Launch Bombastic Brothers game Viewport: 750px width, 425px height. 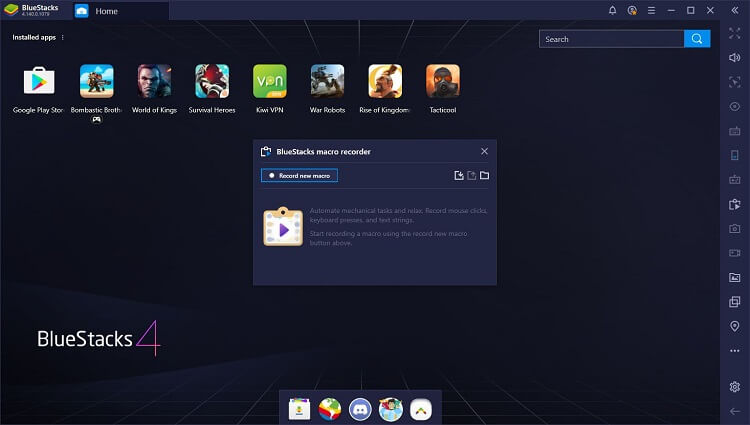click(97, 81)
